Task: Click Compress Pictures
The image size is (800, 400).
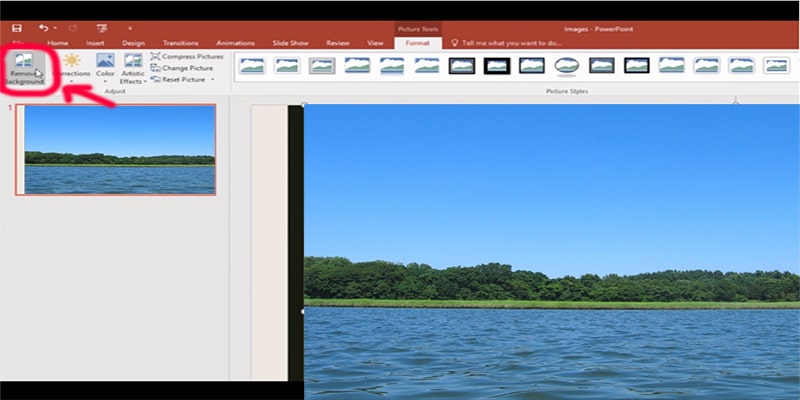Action: click(187, 57)
